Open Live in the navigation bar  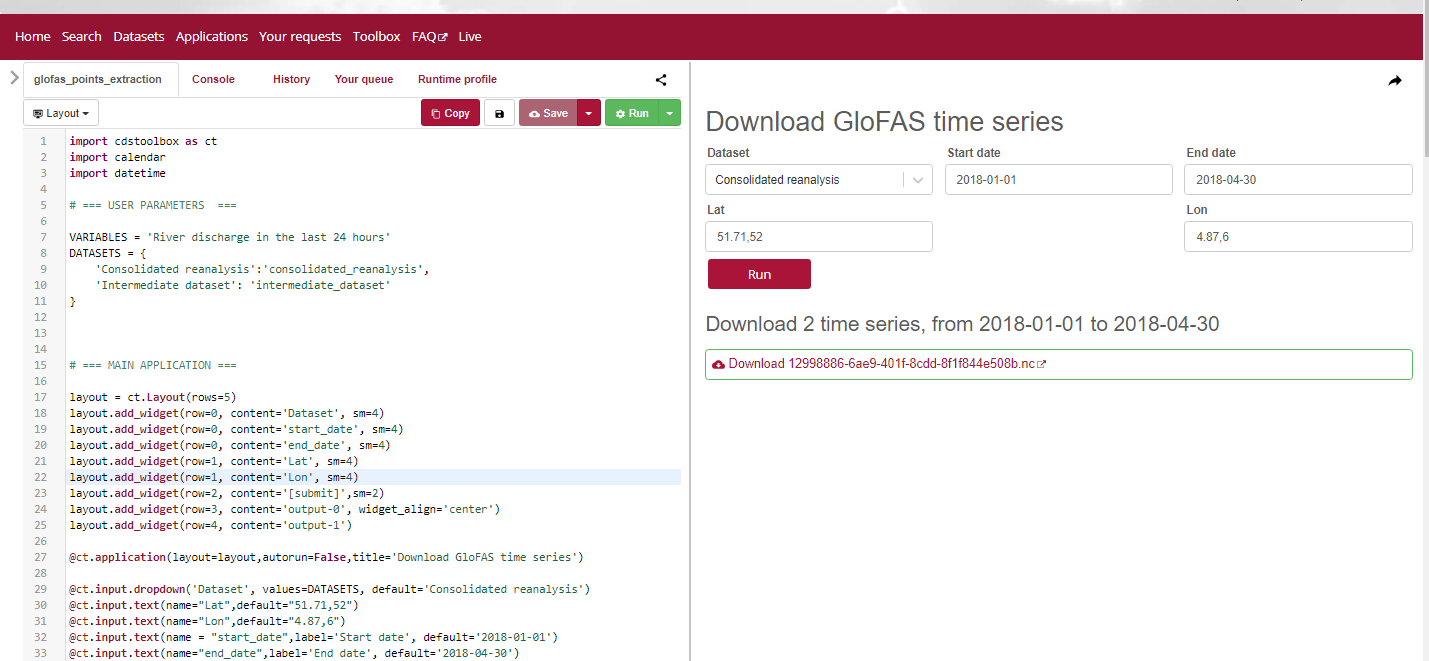470,36
